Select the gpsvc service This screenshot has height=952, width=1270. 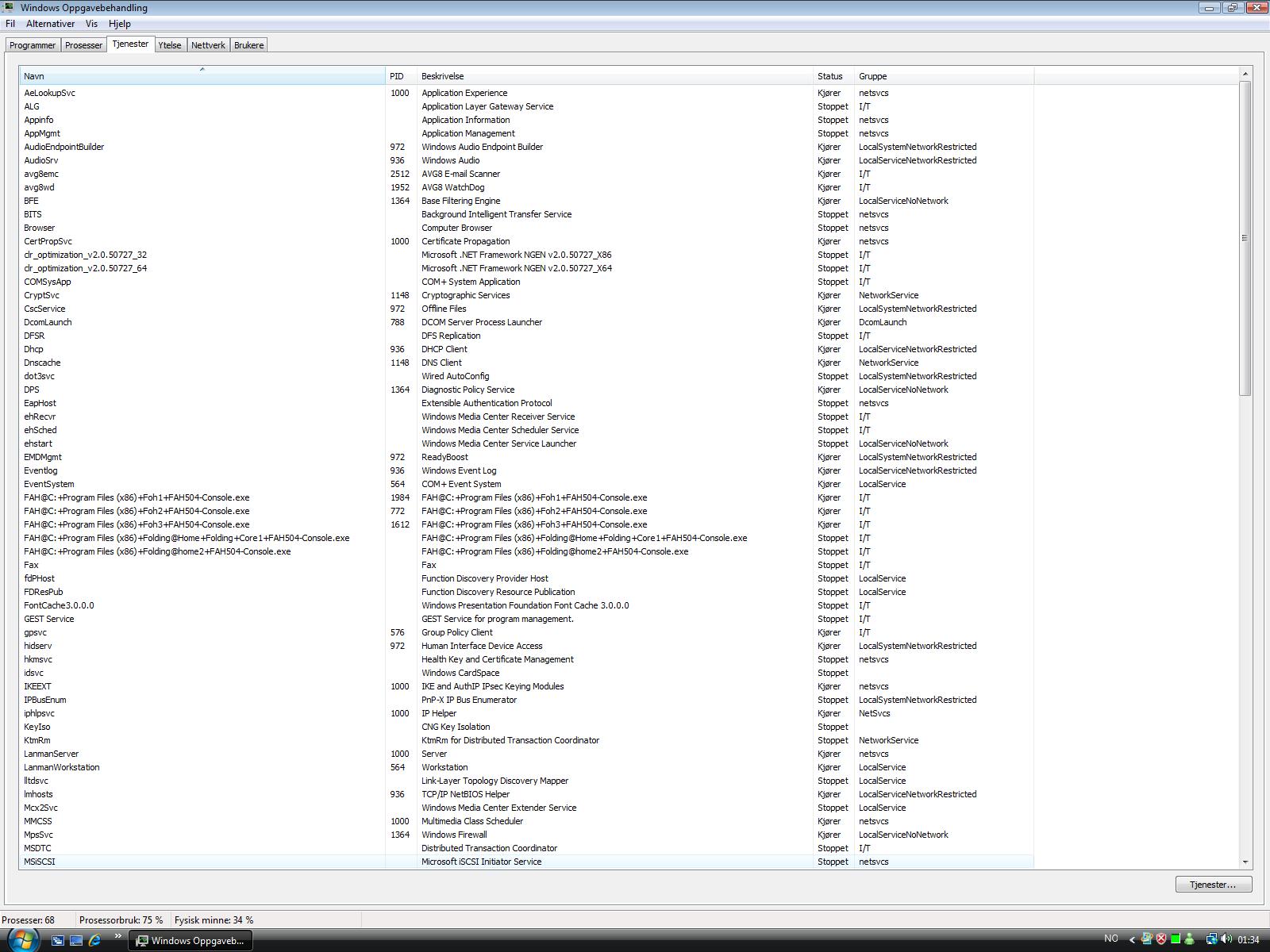pyautogui.click(x=35, y=632)
